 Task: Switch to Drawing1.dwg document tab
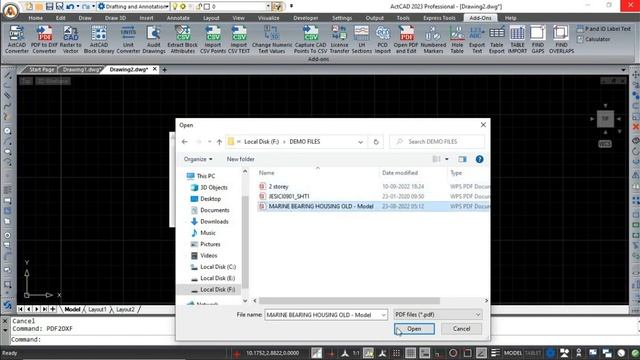[81, 69]
